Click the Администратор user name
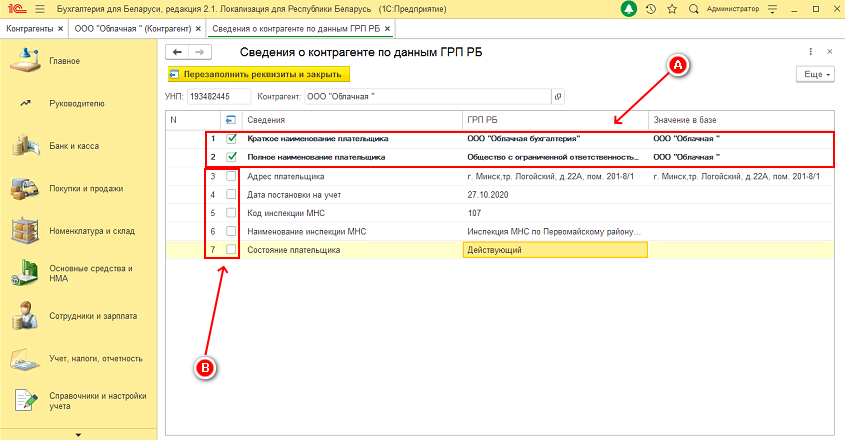The image size is (845, 440). tap(732, 9)
